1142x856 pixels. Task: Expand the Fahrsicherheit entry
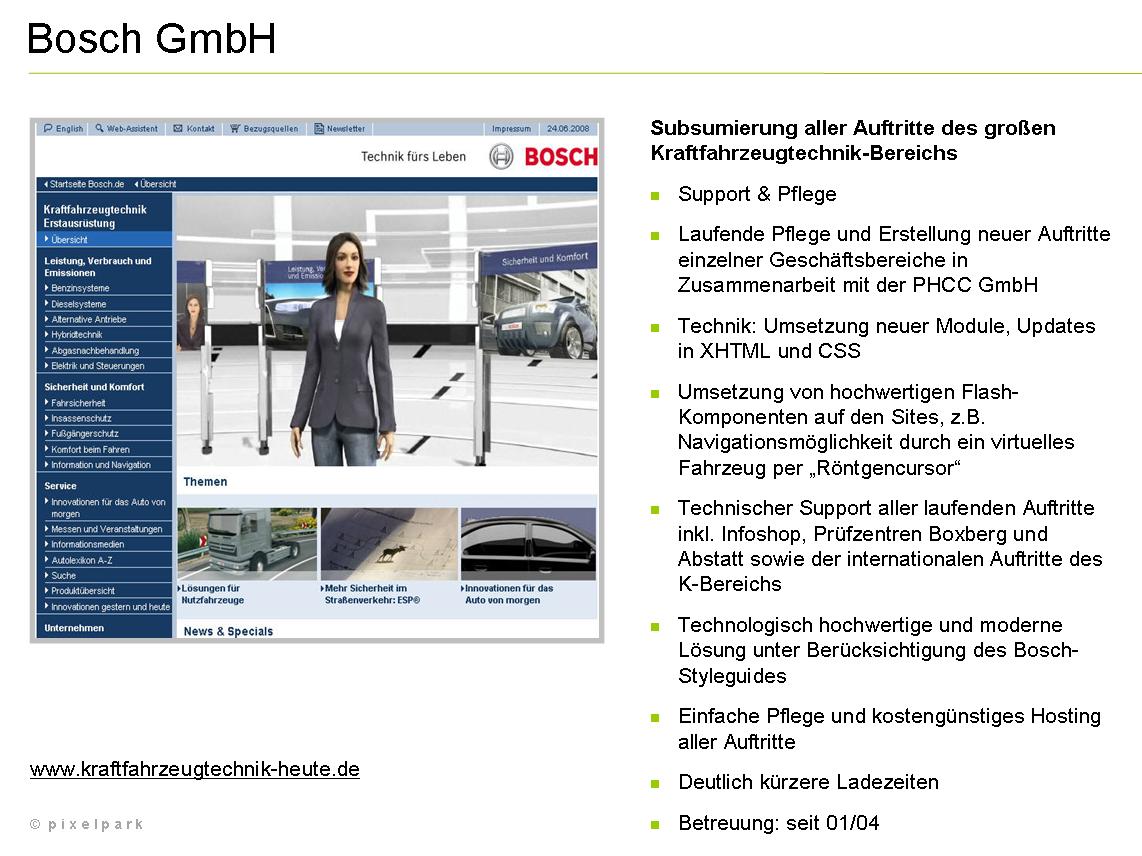74,403
